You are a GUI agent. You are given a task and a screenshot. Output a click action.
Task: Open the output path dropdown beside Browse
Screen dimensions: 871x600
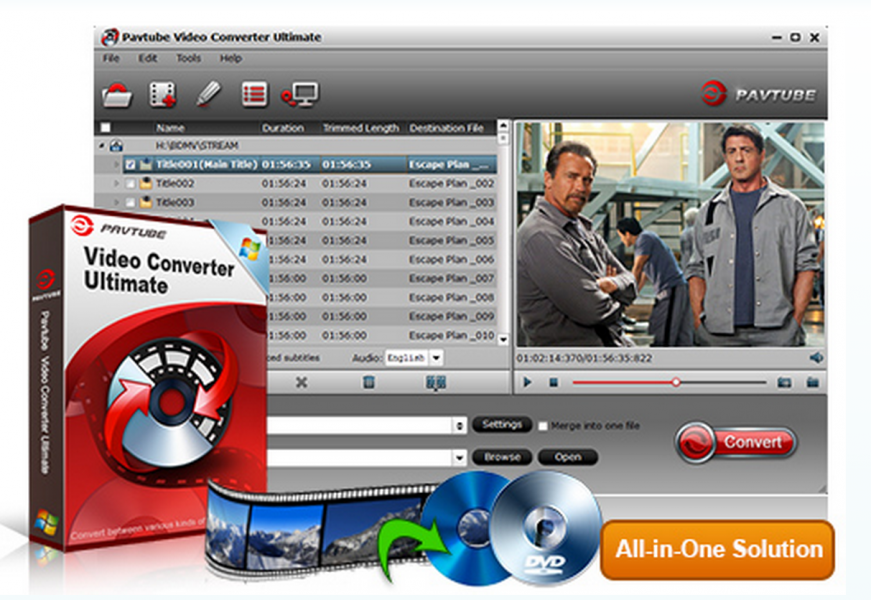tap(459, 458)
